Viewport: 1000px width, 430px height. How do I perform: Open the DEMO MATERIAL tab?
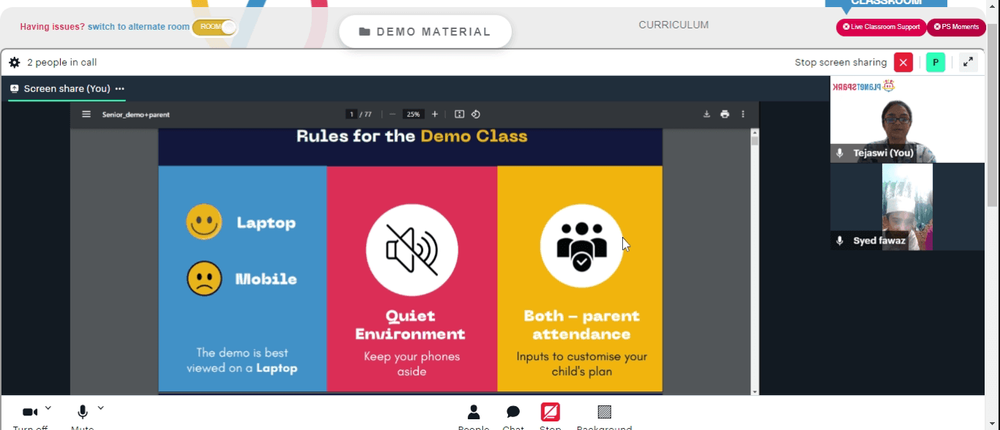click(x=425, y=32)
